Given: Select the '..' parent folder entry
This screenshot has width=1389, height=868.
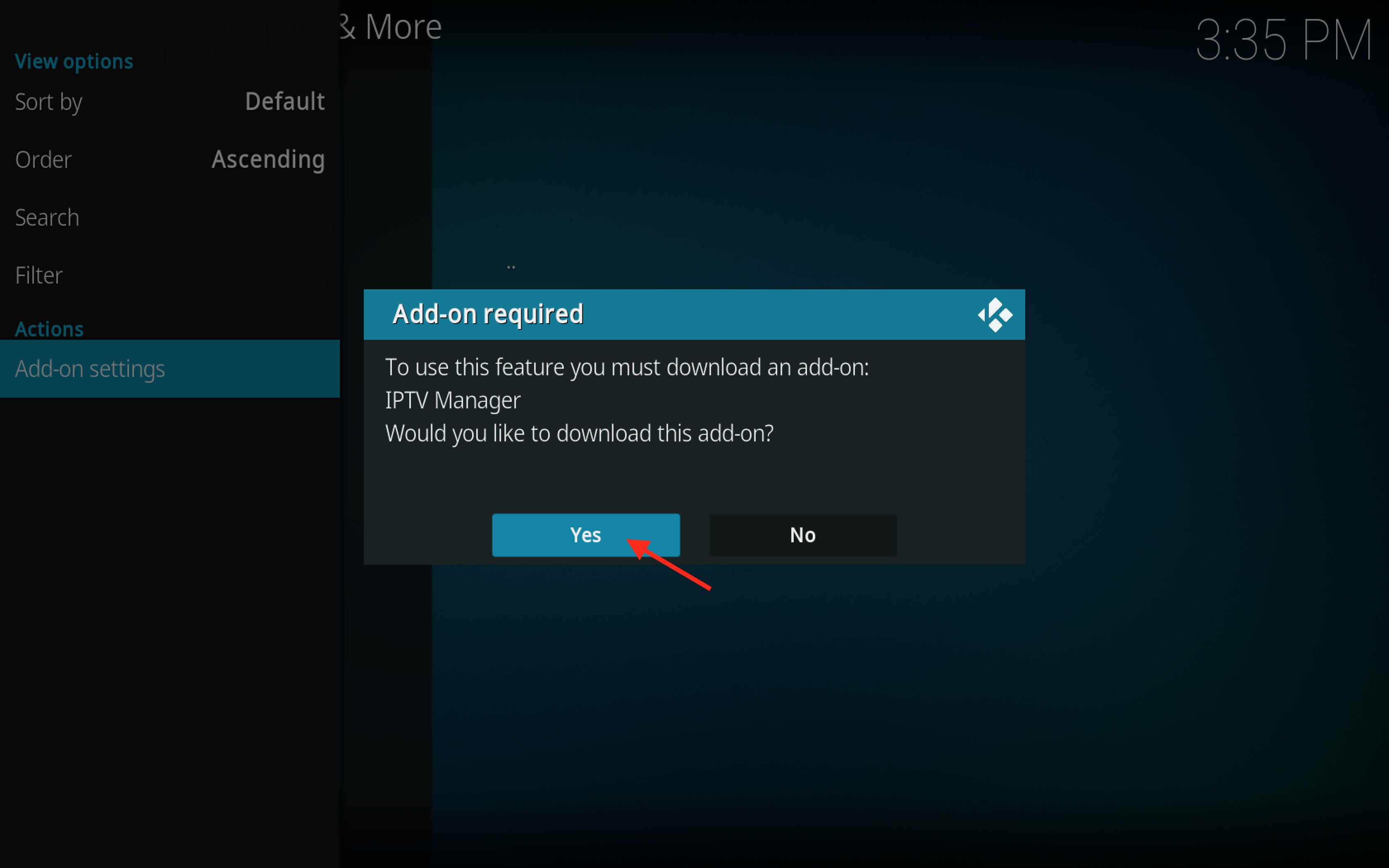Looking at the screenshot, I should click(x=511, y=267).
